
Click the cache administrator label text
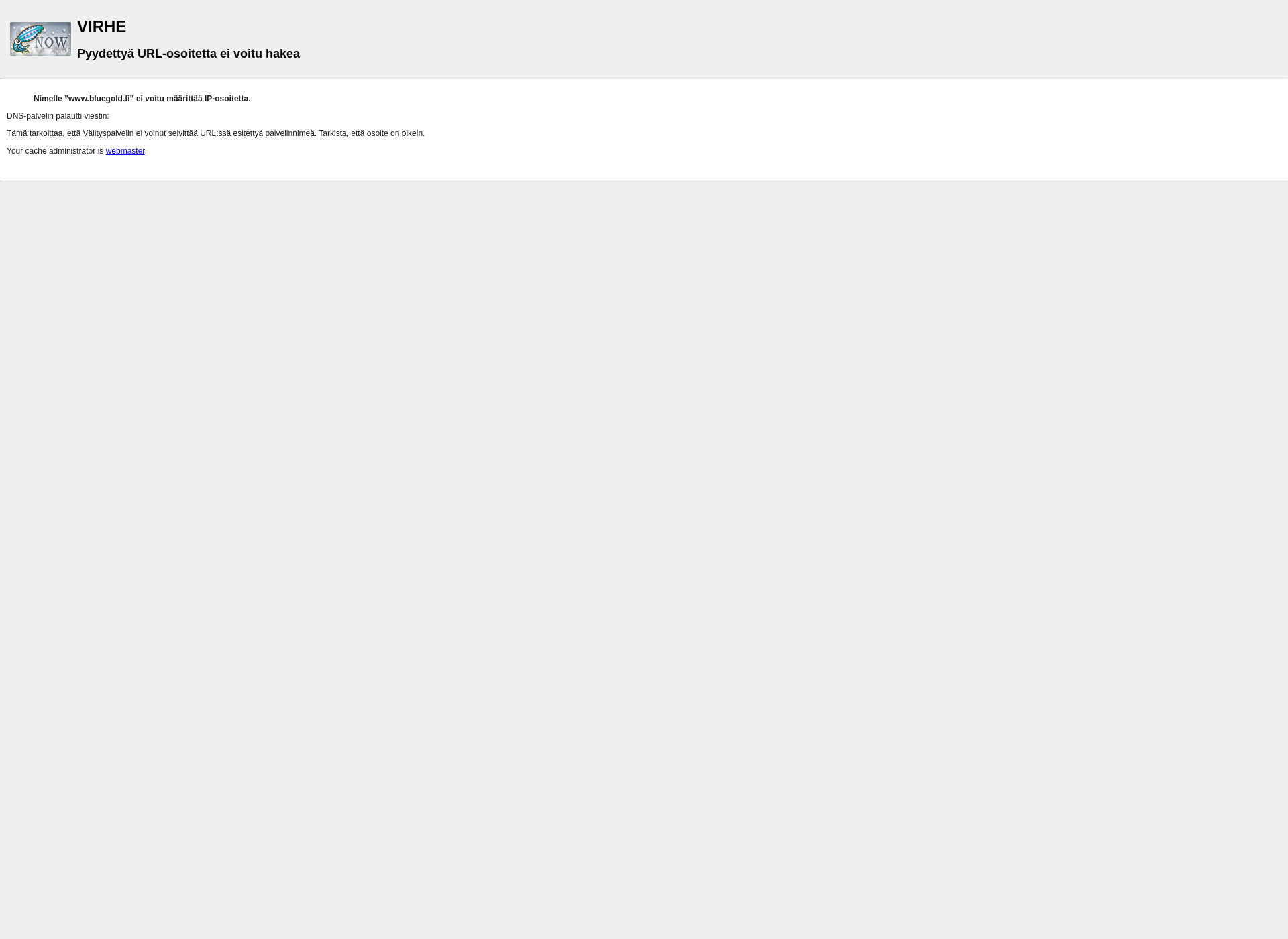pyautogui.click(x=55, y=151)
